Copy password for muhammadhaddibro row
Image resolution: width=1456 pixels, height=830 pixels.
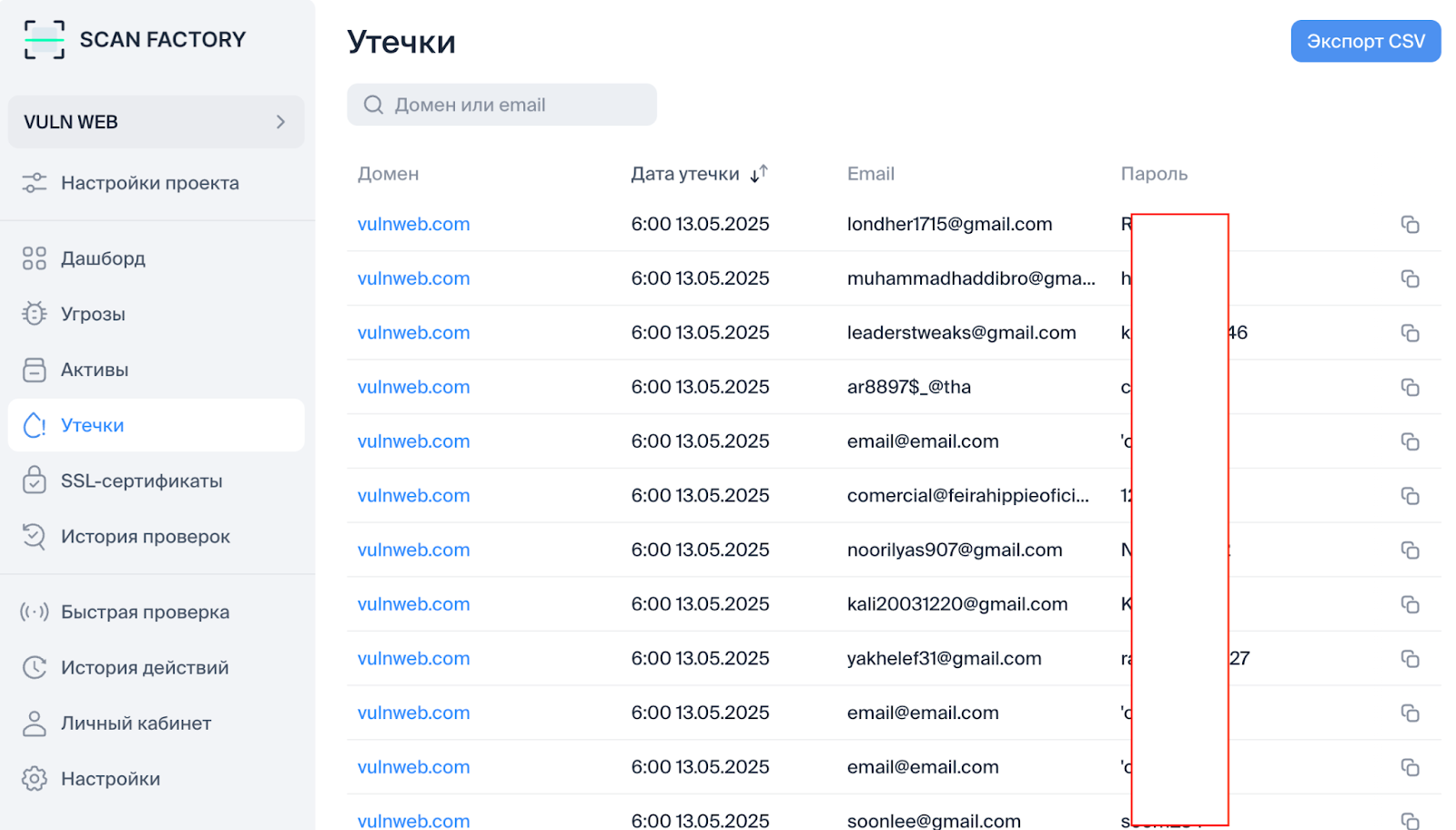coord(1410,278)
